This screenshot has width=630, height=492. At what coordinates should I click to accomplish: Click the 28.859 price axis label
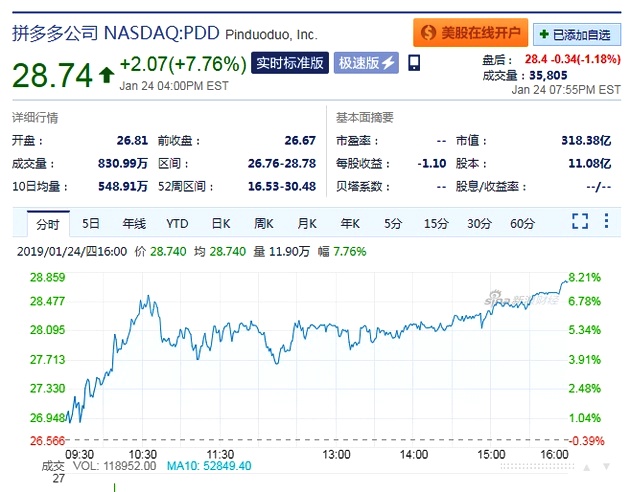click(x=47, y=278)
